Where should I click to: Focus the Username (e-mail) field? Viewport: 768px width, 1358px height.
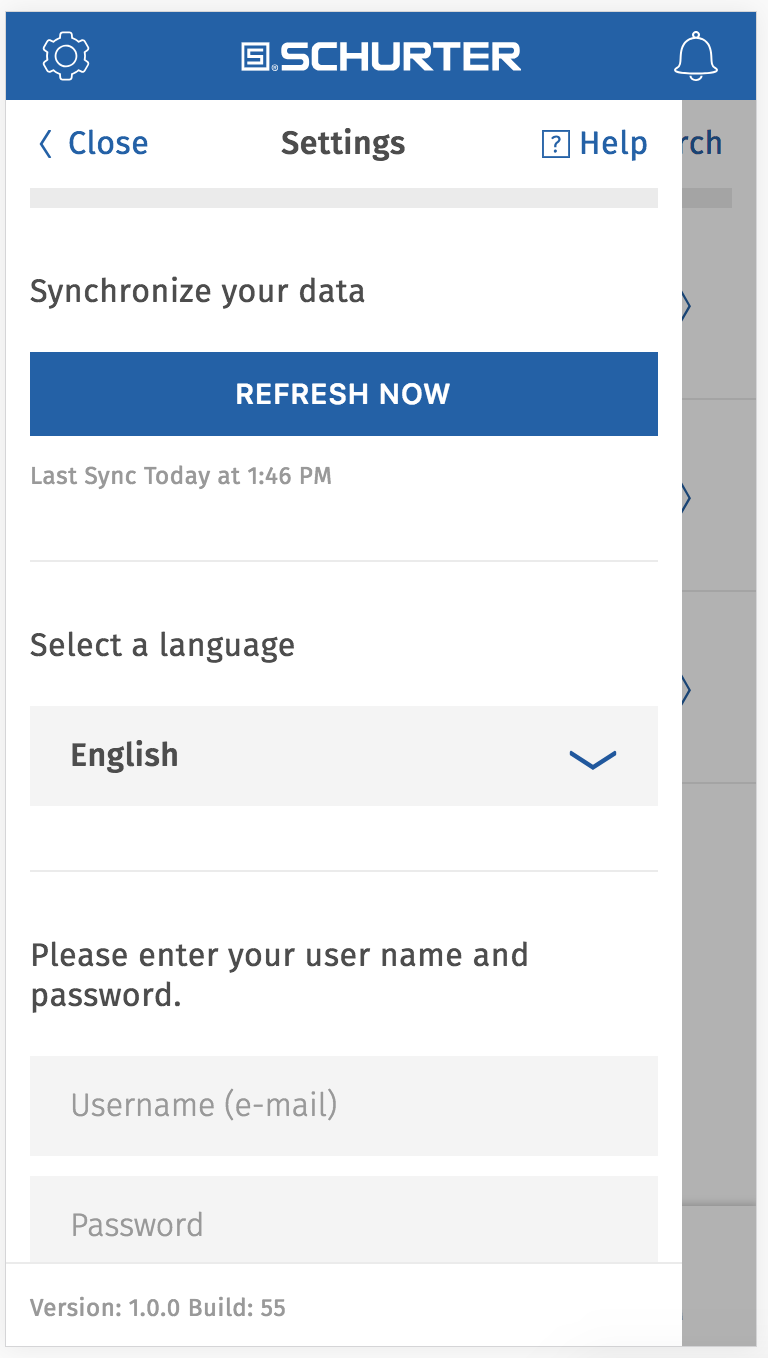[x=344, y=1106]
